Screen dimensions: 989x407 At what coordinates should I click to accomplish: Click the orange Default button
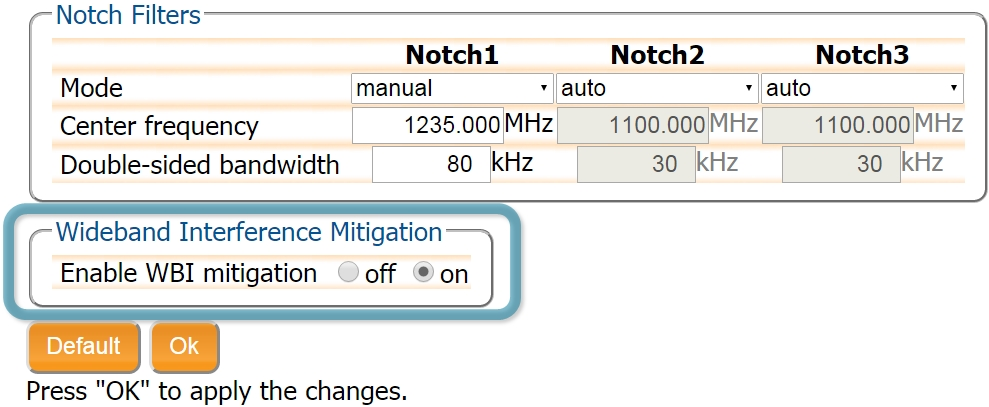[83, 346]
